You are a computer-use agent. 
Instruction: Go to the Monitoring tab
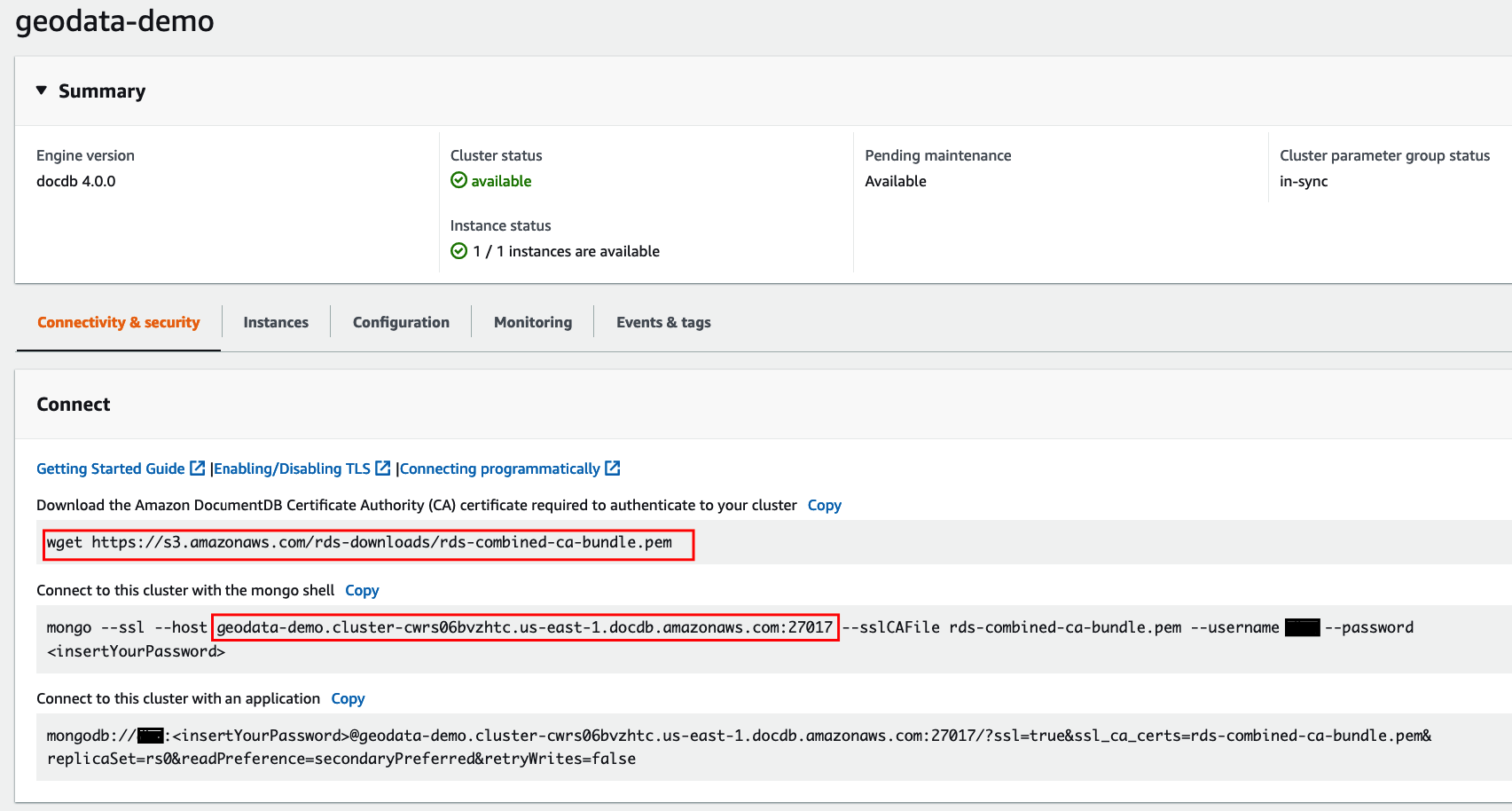(533, 322)
